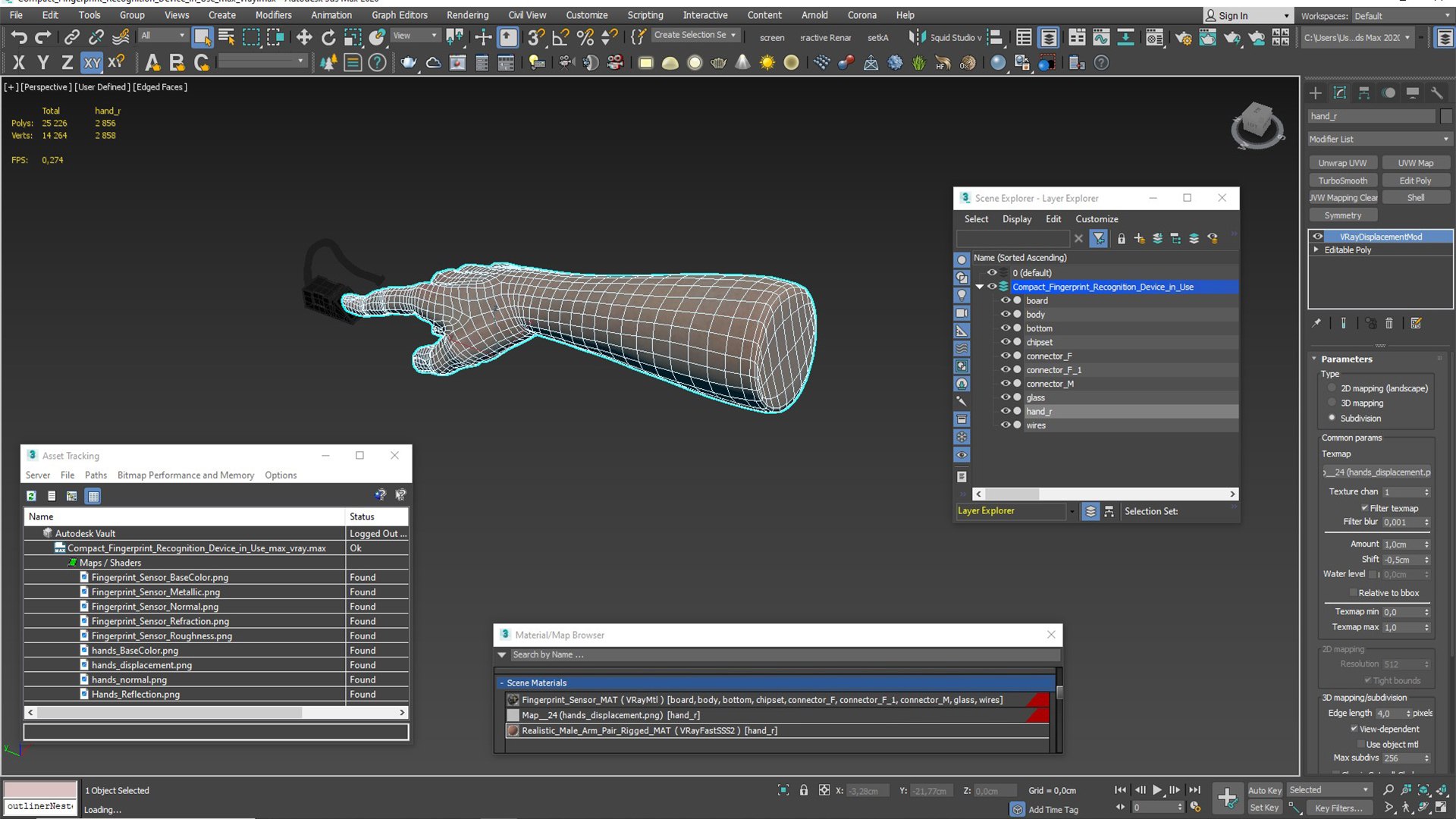The width and height of the screenshot is (1456, 819).
Task: Hide the glass layer via its eye icon
Action: 1006,397
